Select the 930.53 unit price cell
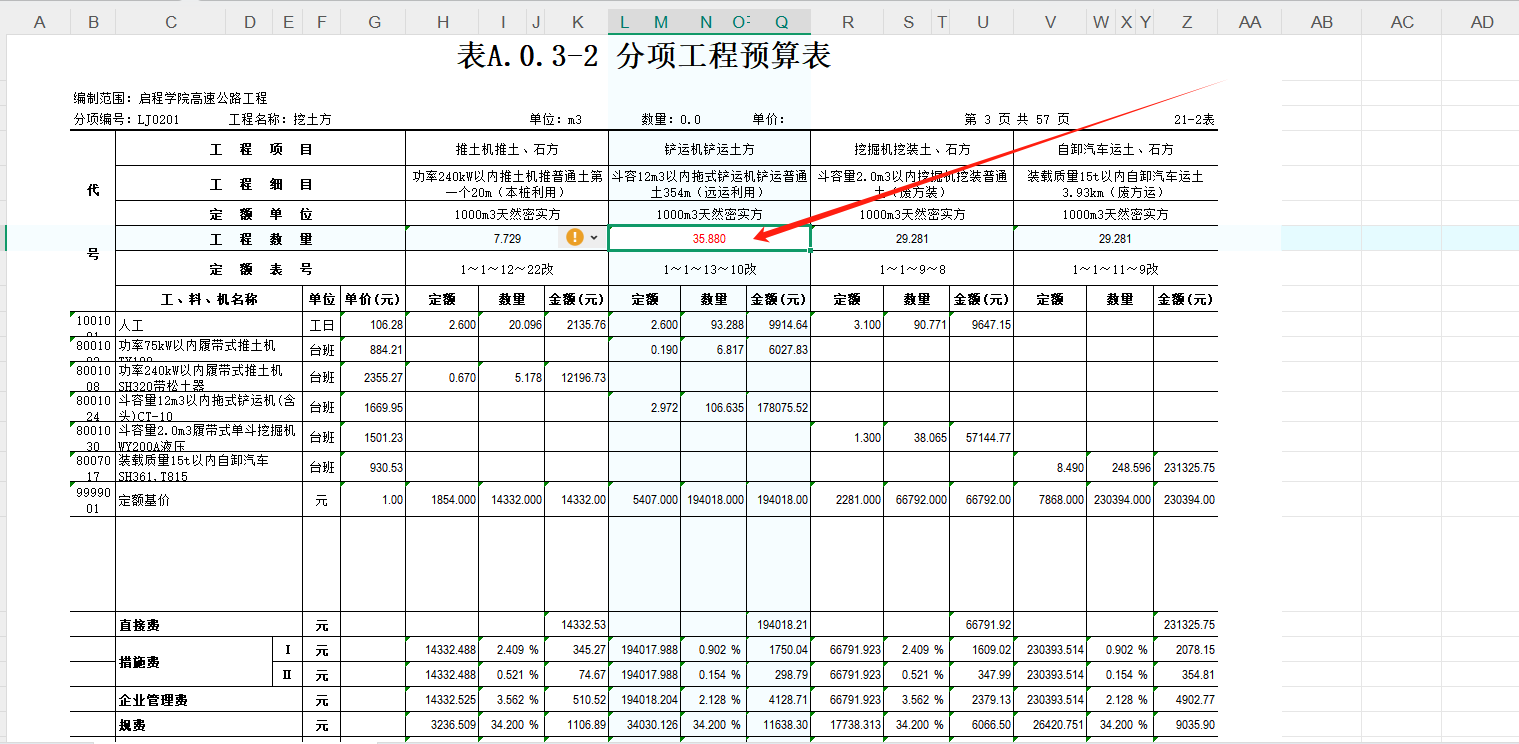 pos(373,467)
